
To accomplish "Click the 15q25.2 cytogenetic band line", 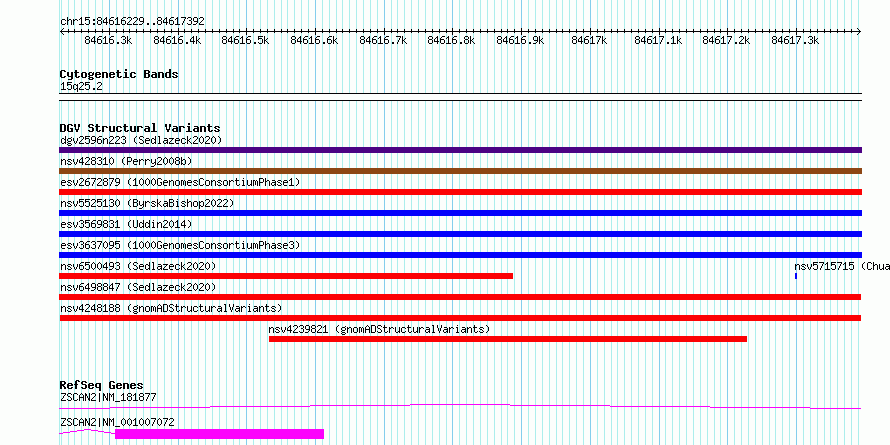I will [460, 97].
